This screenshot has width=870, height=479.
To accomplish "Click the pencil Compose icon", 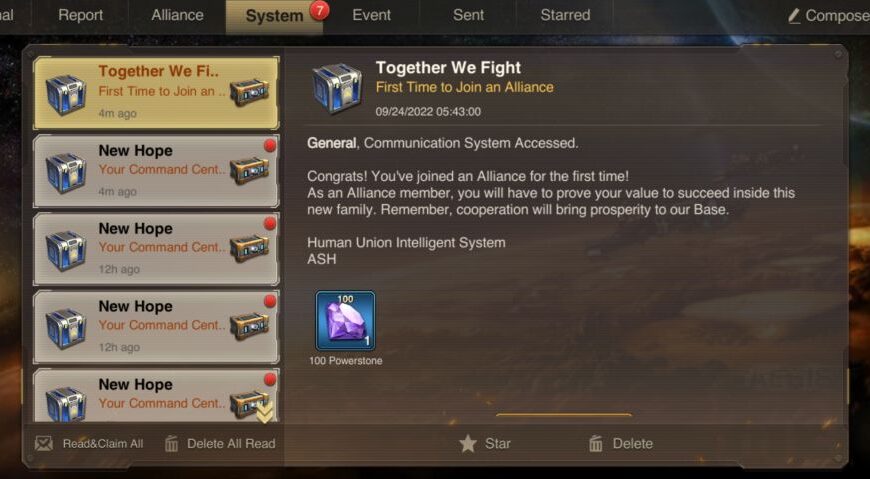I will (x=795, y=16).
